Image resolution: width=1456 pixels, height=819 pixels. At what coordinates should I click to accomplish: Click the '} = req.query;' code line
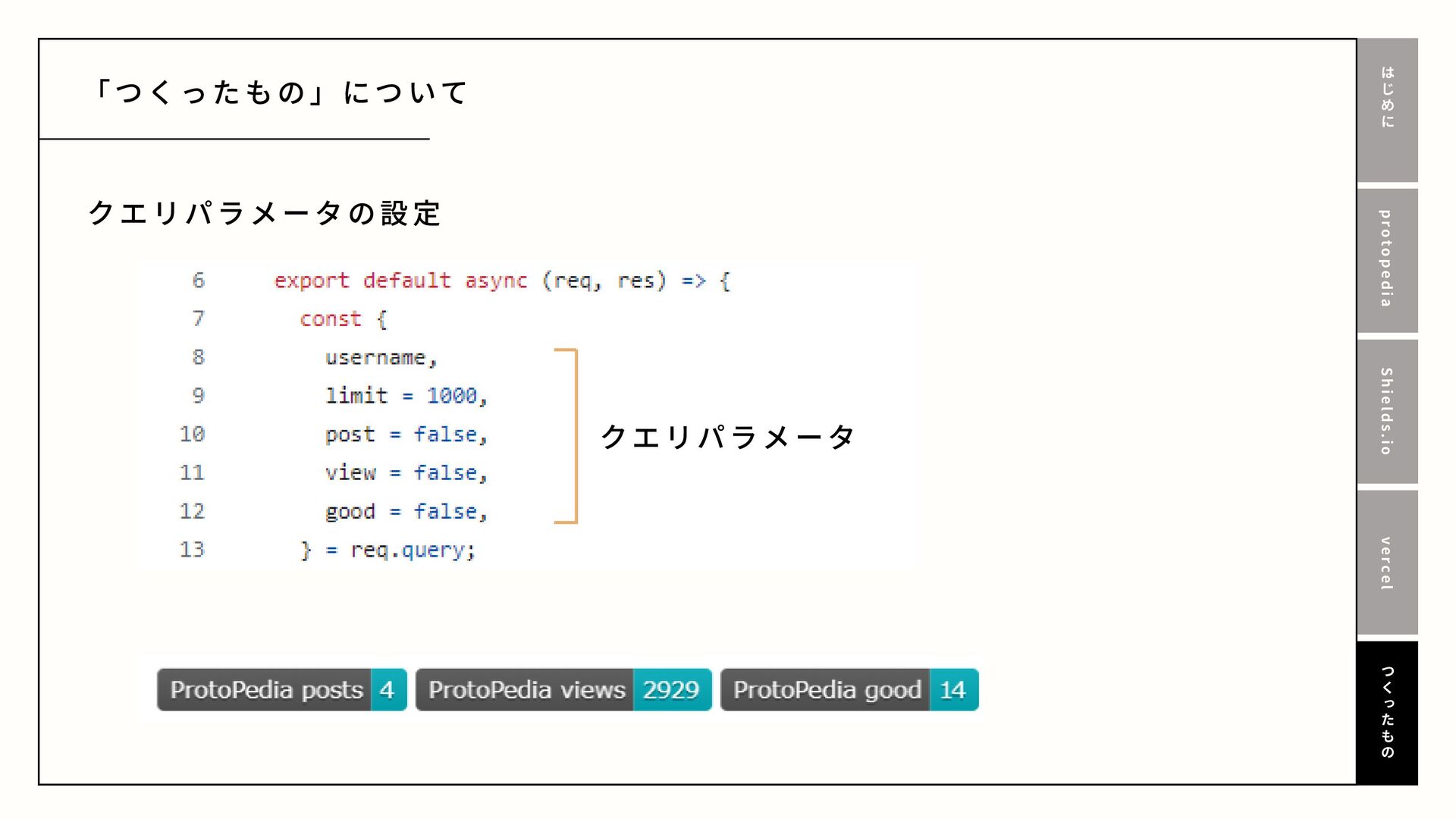[388, 550]
